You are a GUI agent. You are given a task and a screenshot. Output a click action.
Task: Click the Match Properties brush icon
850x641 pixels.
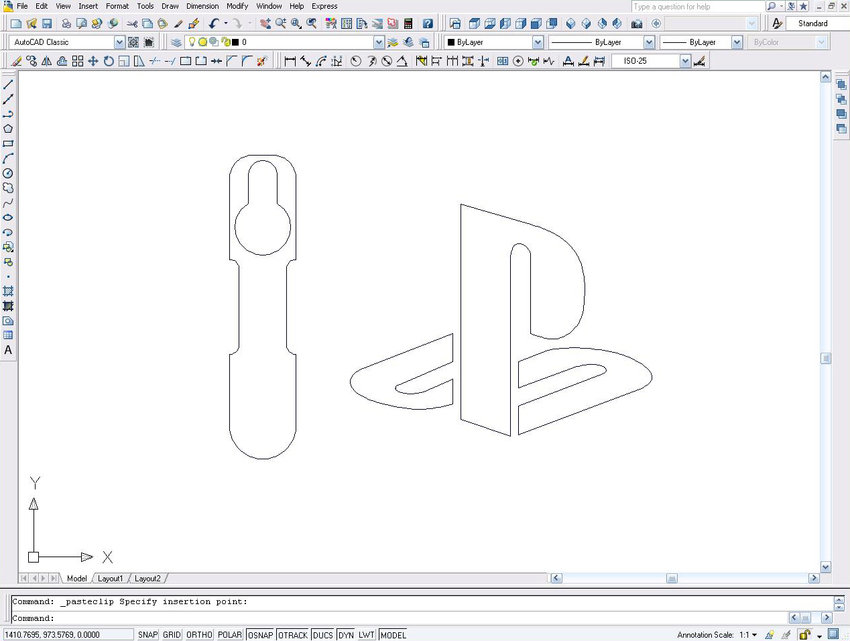(x=178, y=23)
